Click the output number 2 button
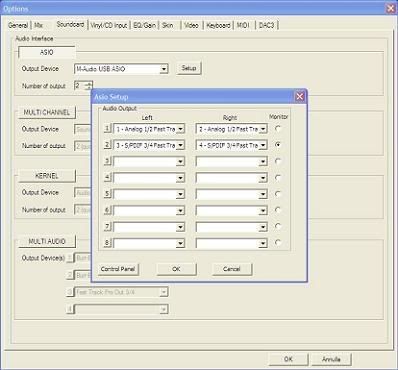Viewport: 398px width, 370px height. (x=107, y=145)
